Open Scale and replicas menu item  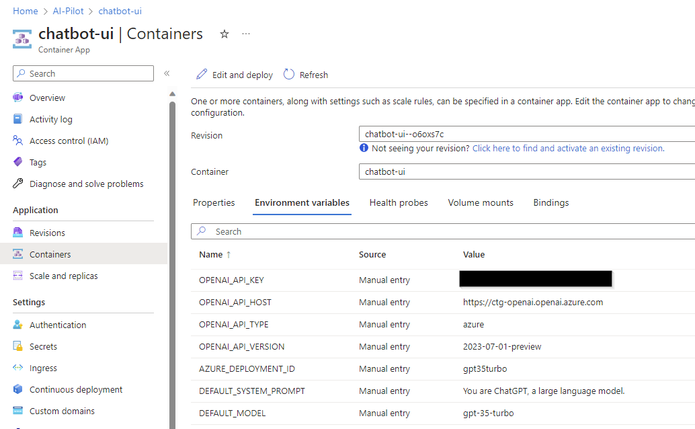click(x=63, y=276)
